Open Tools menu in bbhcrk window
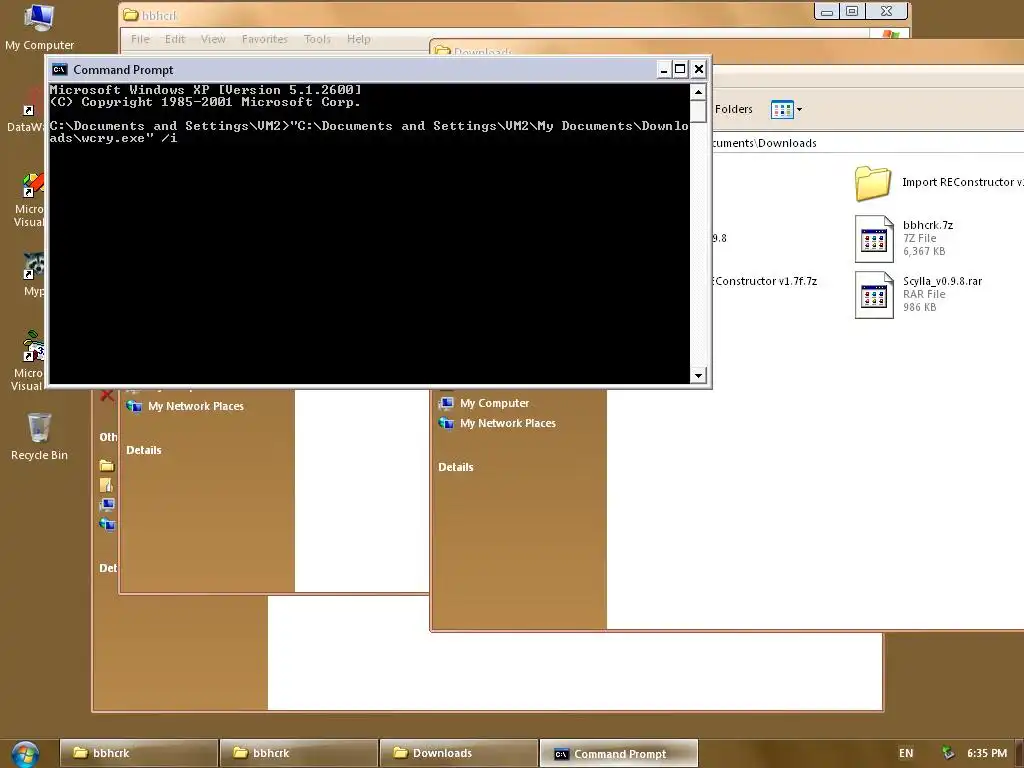This screenshot has width=1024, height=768. (x=317, y=39)
